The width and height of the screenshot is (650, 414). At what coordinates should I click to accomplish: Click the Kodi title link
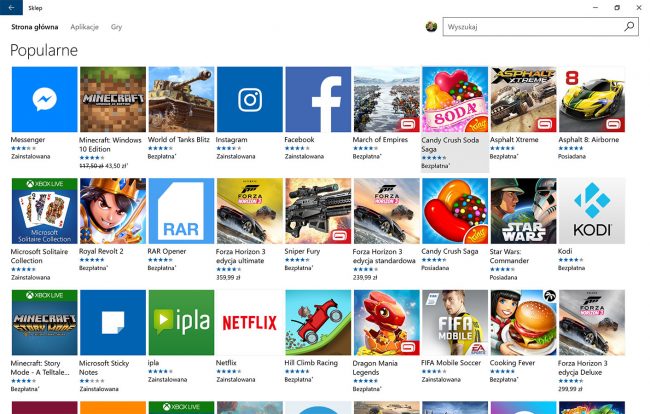point(565,251)
